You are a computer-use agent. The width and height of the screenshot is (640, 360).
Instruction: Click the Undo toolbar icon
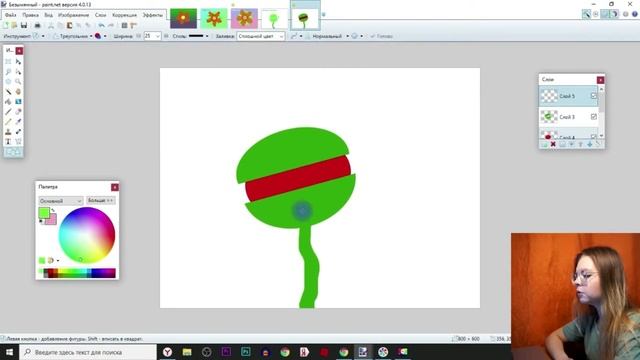(101, 25)
